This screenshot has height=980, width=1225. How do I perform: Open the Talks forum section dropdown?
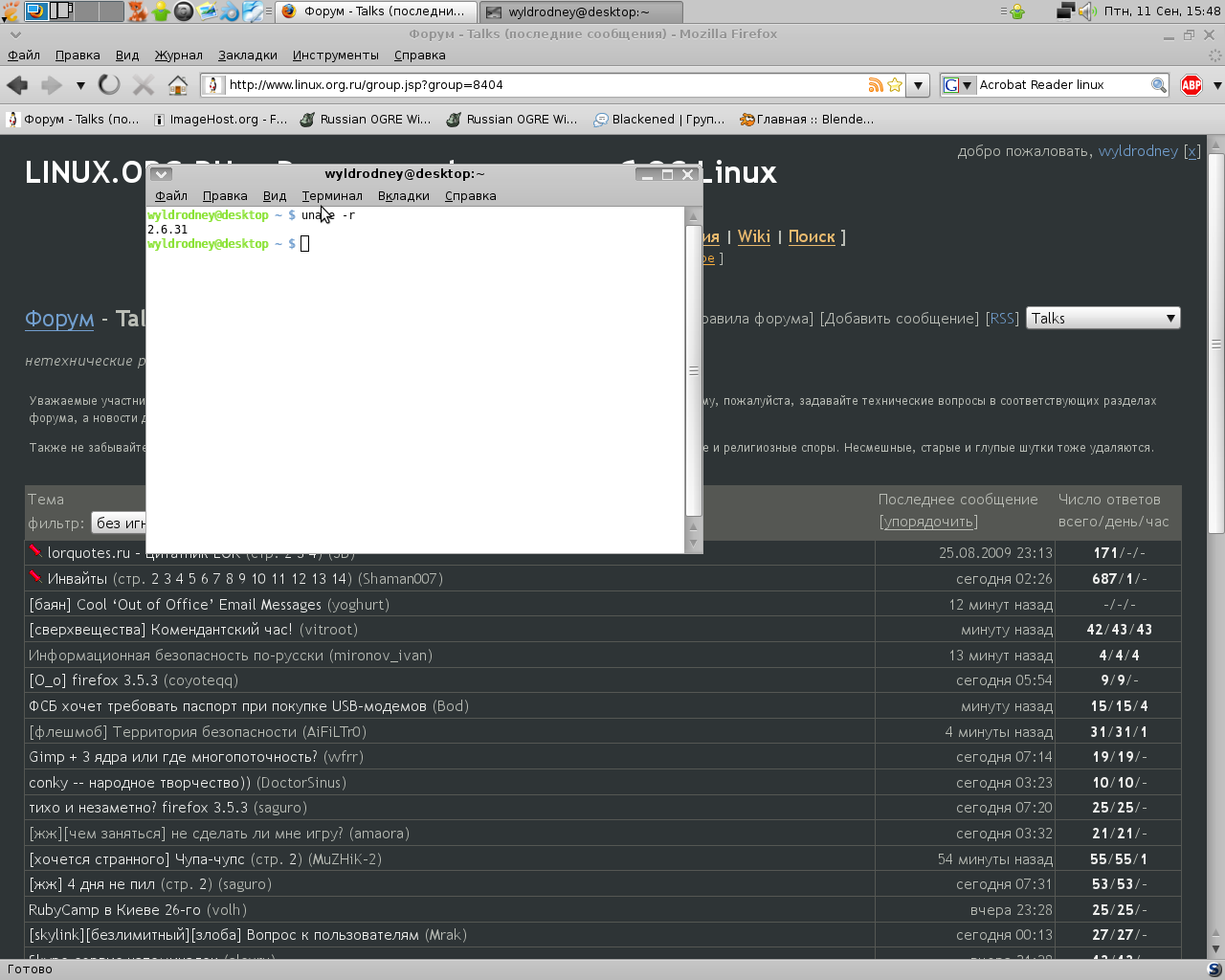(1102, 319)
